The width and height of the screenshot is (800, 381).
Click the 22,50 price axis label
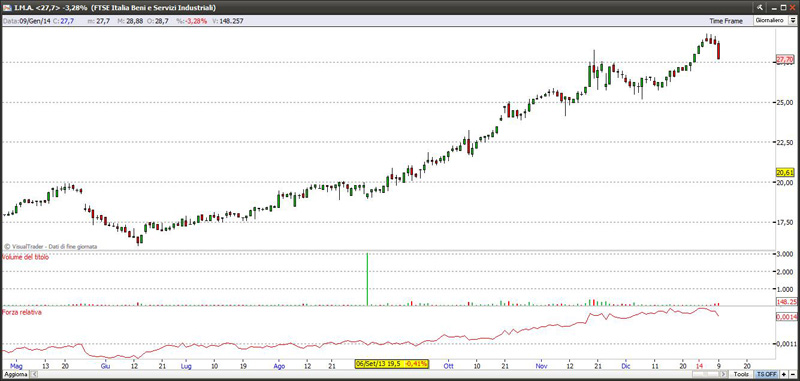(x=784, y=142)
